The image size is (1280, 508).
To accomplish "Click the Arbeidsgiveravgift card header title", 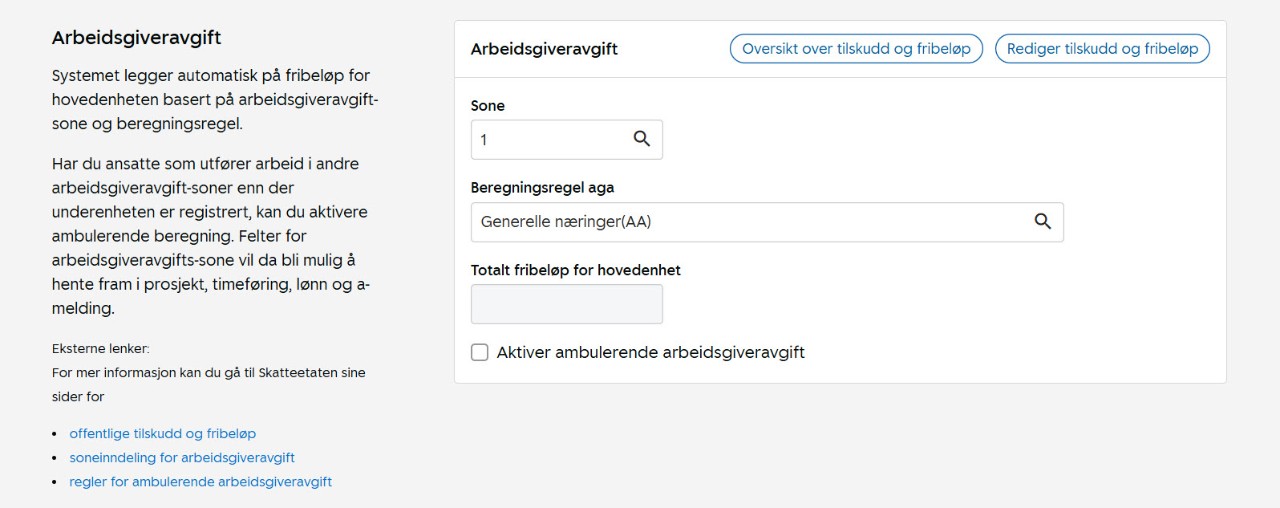I will tap(544, 49).
